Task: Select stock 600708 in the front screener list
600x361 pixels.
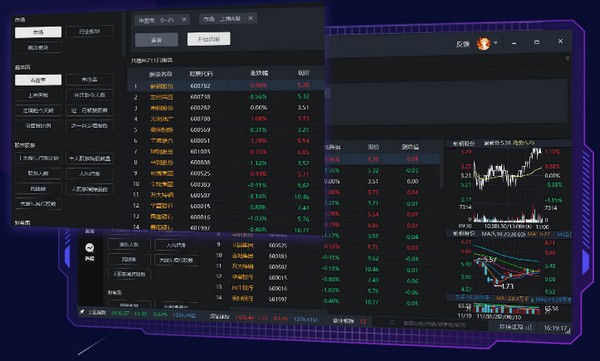Action: coord(226,119)
